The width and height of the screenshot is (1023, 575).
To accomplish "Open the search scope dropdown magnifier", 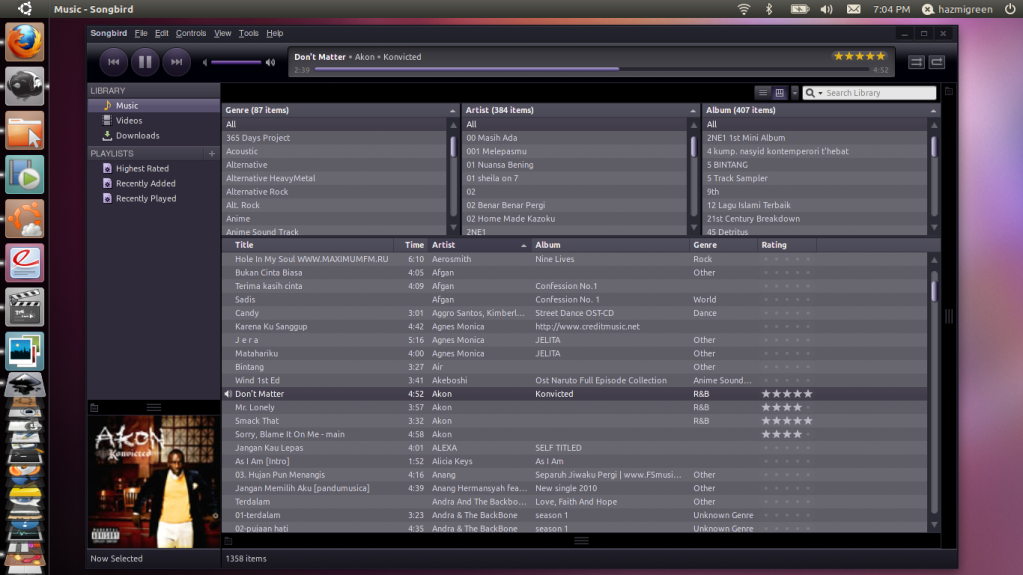I will [814, 93].
